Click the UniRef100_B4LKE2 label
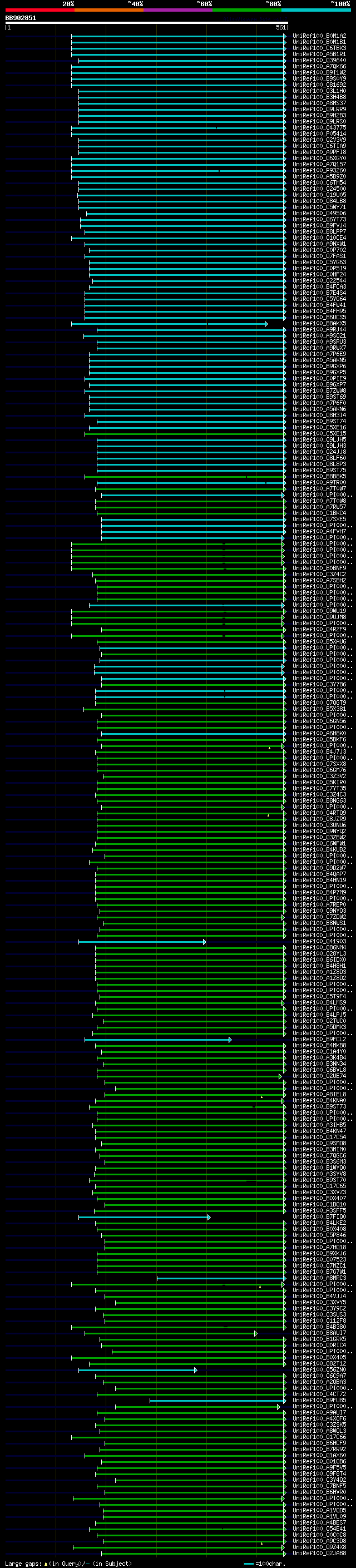The height and width of the screenshot is (1568, 356). coord(319,1223)
